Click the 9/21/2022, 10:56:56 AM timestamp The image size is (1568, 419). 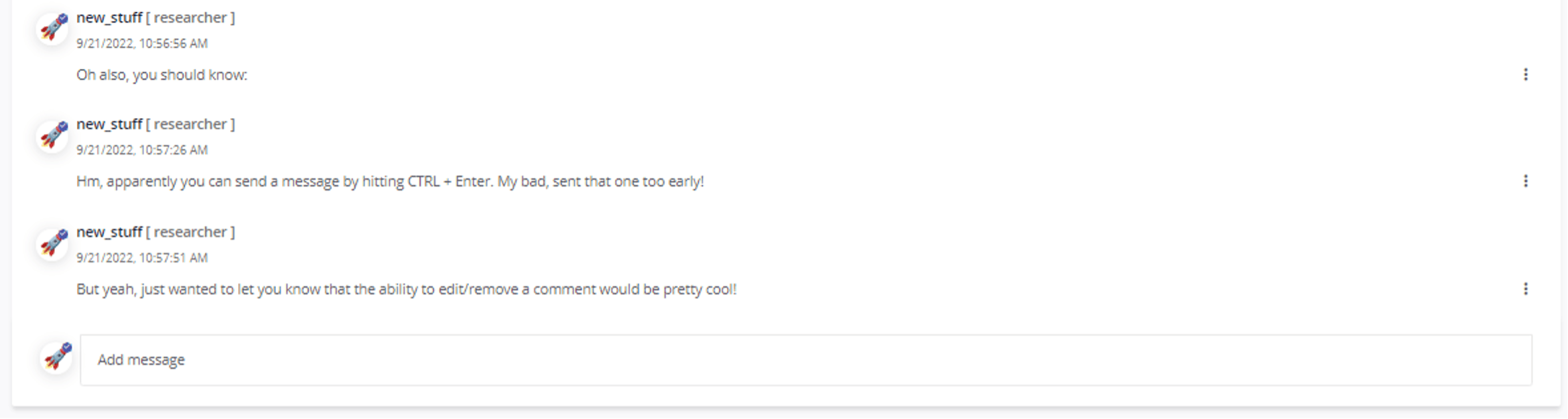(x=142, y=44)
